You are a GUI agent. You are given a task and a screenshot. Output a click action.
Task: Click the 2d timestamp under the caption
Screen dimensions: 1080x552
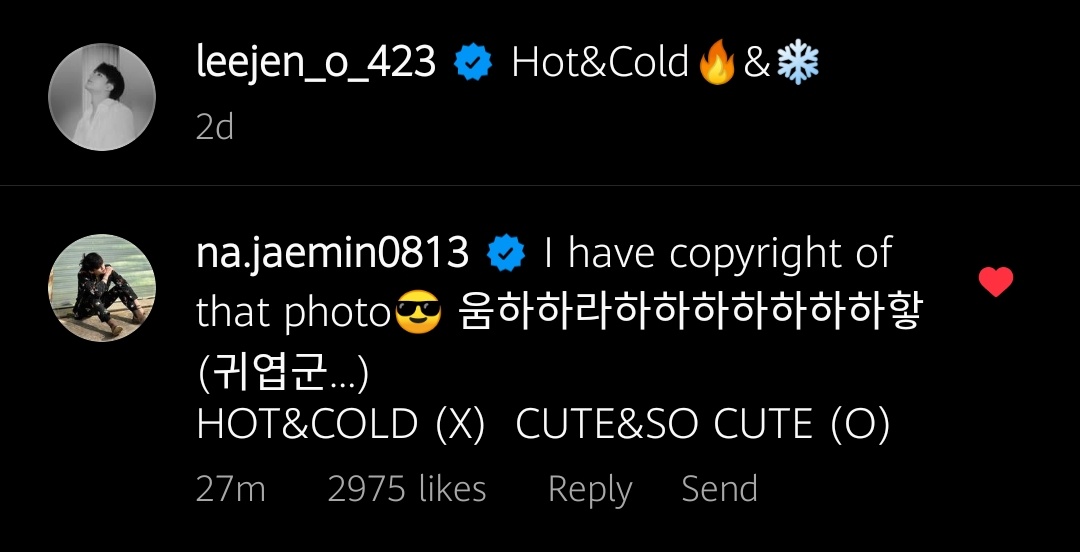215,127
